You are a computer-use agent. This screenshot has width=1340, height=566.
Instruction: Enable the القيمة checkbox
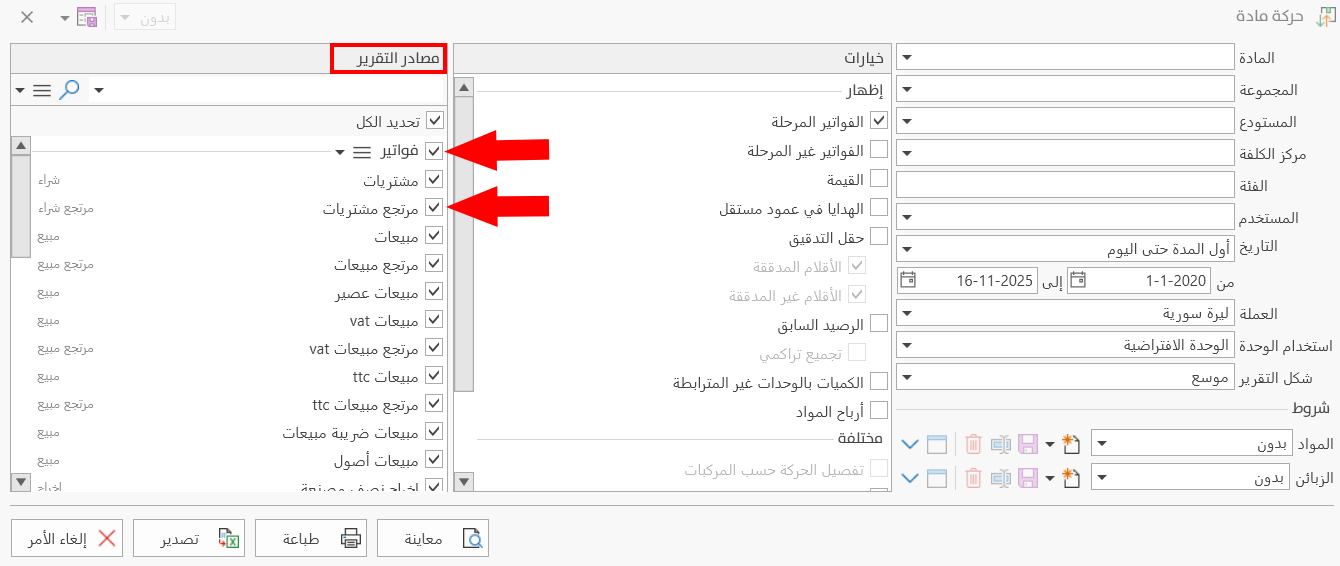[879, 179]
